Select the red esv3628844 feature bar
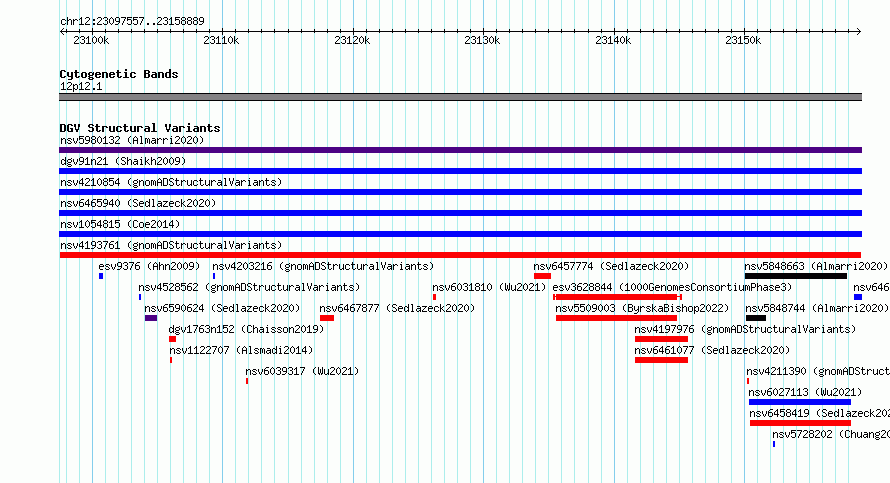890x483 pixels. tap(617, 297)
